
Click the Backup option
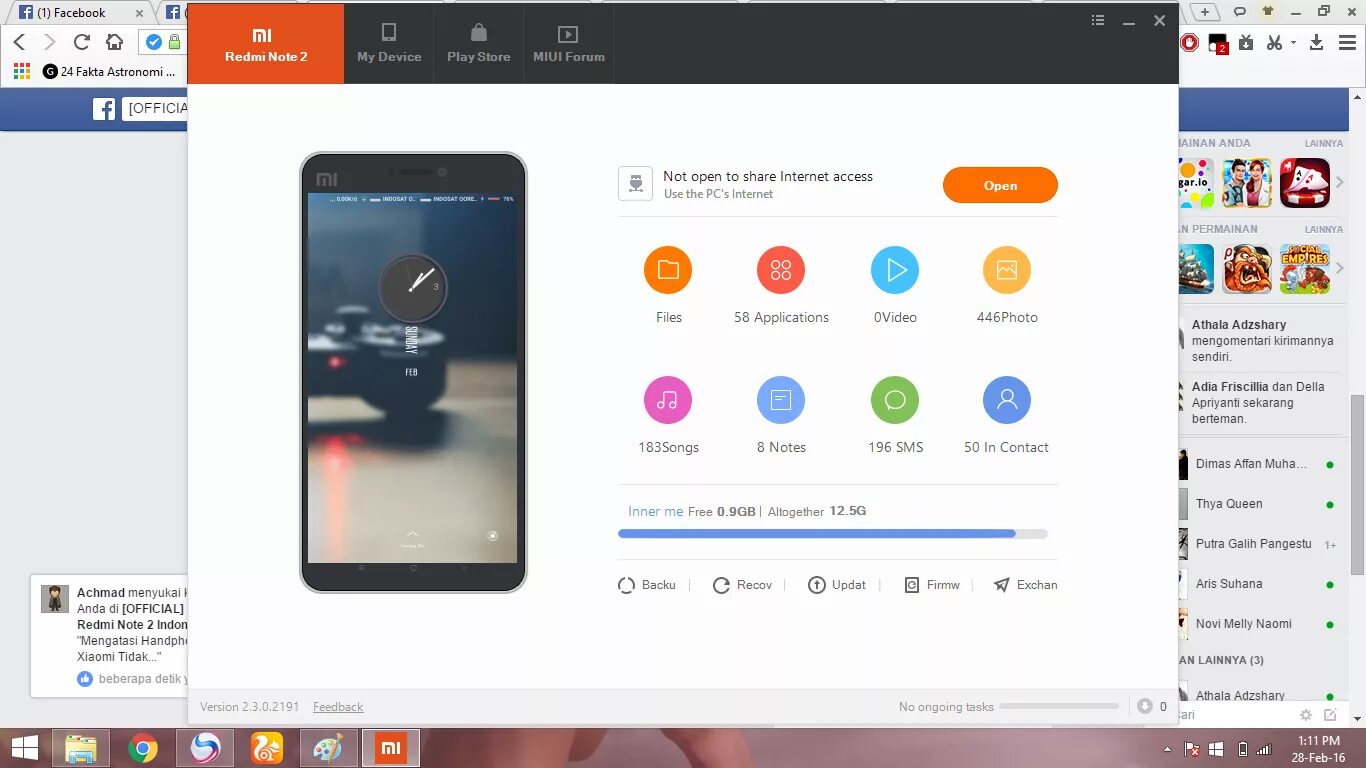(647, 585)
